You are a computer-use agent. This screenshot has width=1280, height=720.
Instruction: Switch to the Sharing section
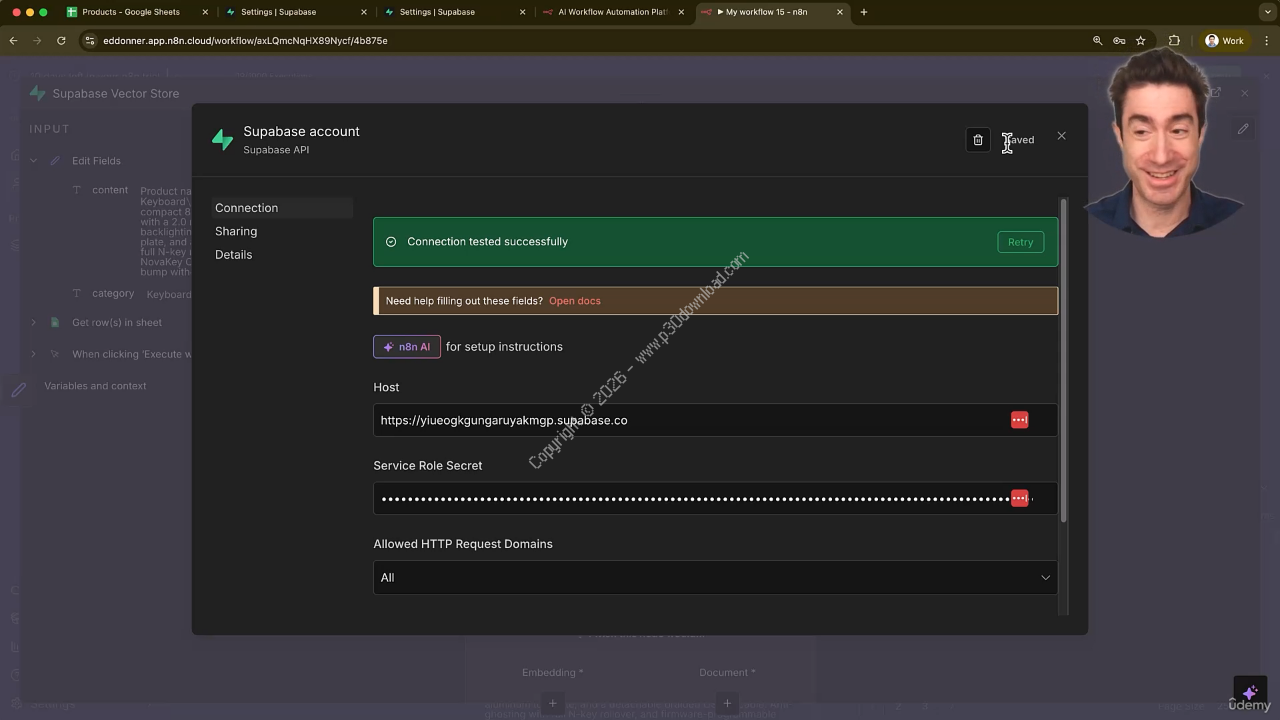click(236, 231)
